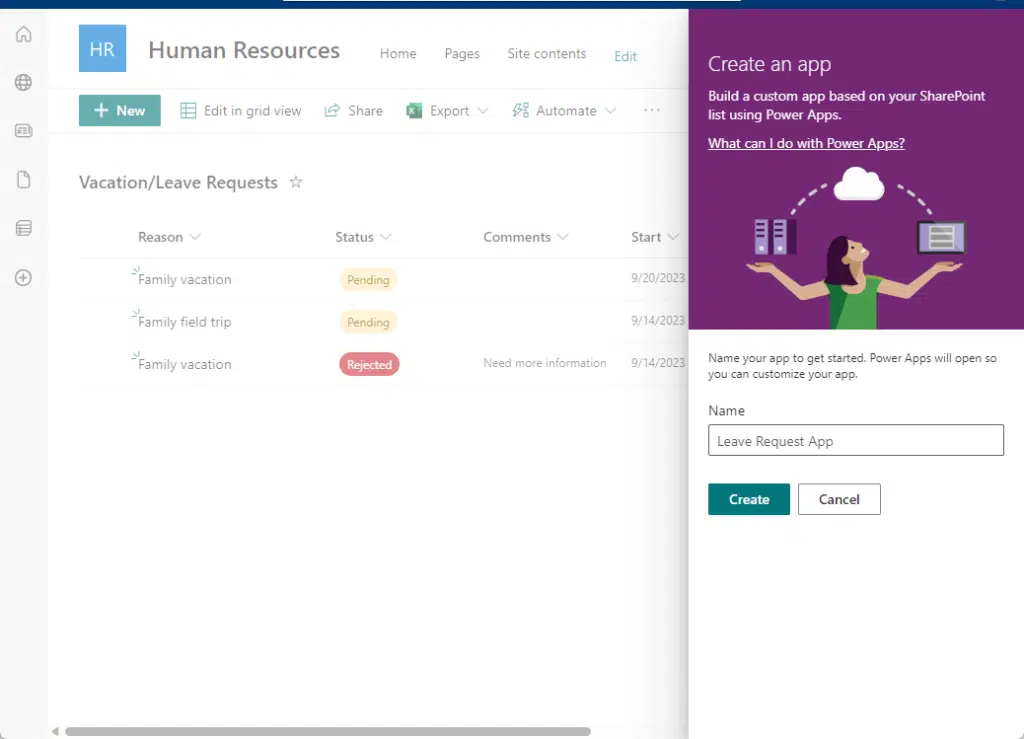Open the Comments column header menu
Image resolution: width=1024 pixels, height=739 pixels.
pyautogui.click(x=526, y=237)
